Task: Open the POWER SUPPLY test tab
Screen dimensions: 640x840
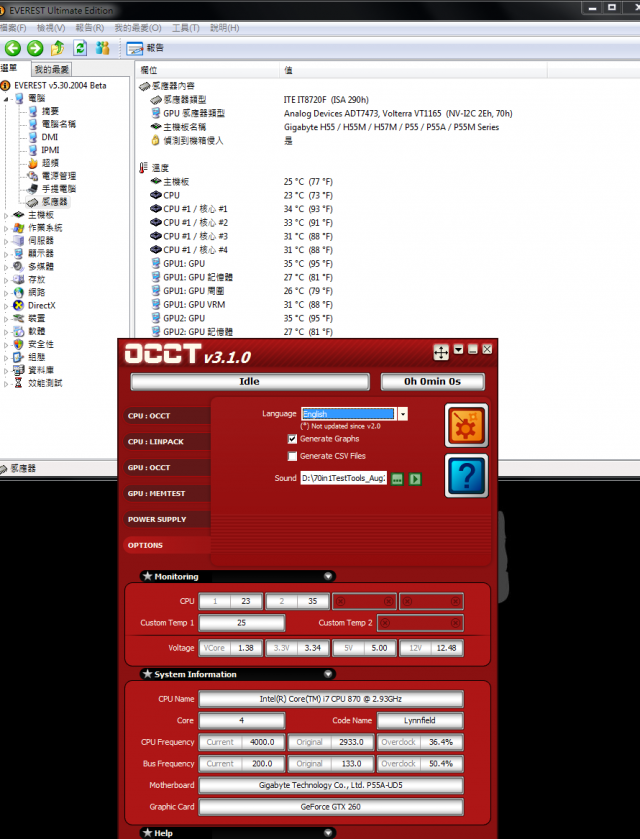Action: tap(168, 519)
